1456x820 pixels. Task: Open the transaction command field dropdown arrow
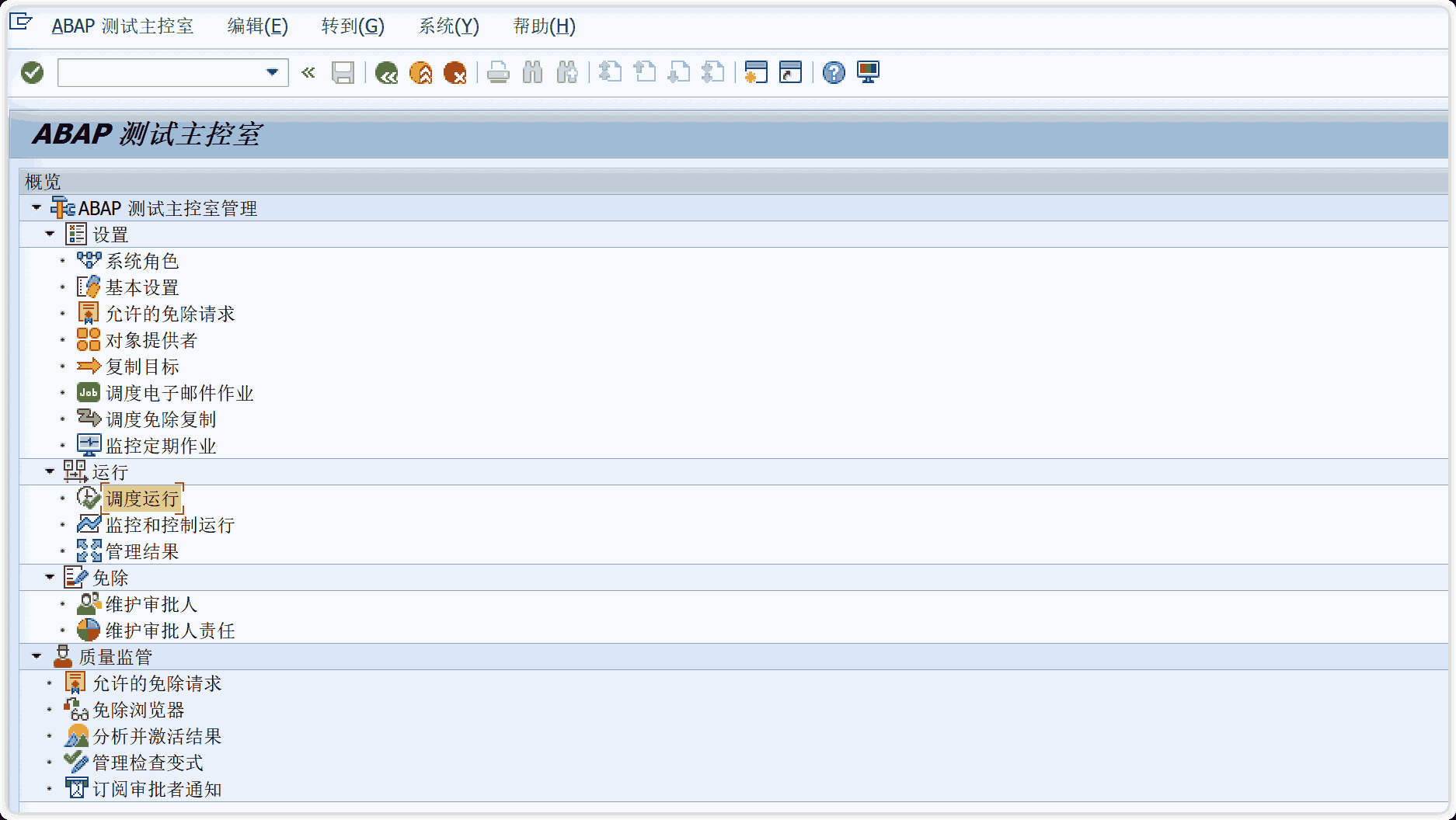click(272, 72)
